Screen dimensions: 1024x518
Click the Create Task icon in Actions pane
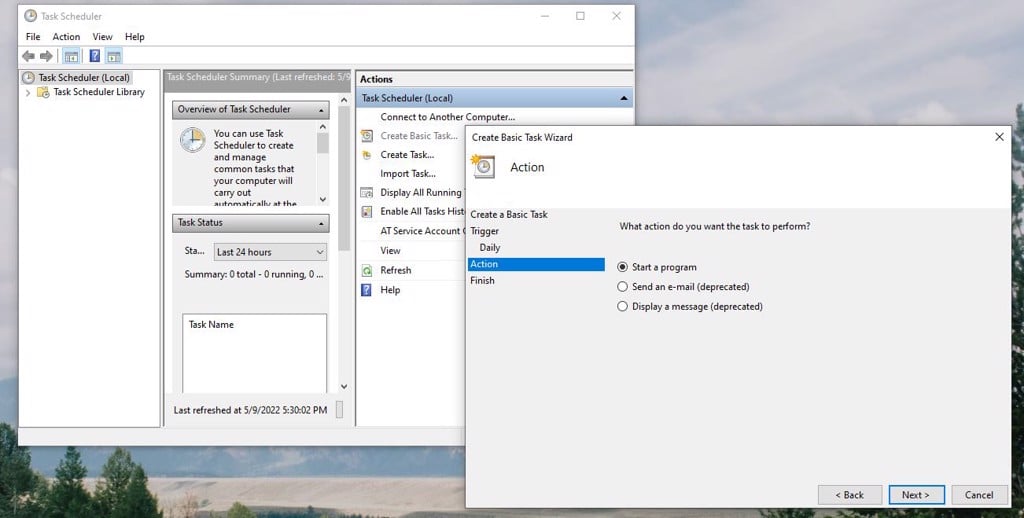coord(367,155)
